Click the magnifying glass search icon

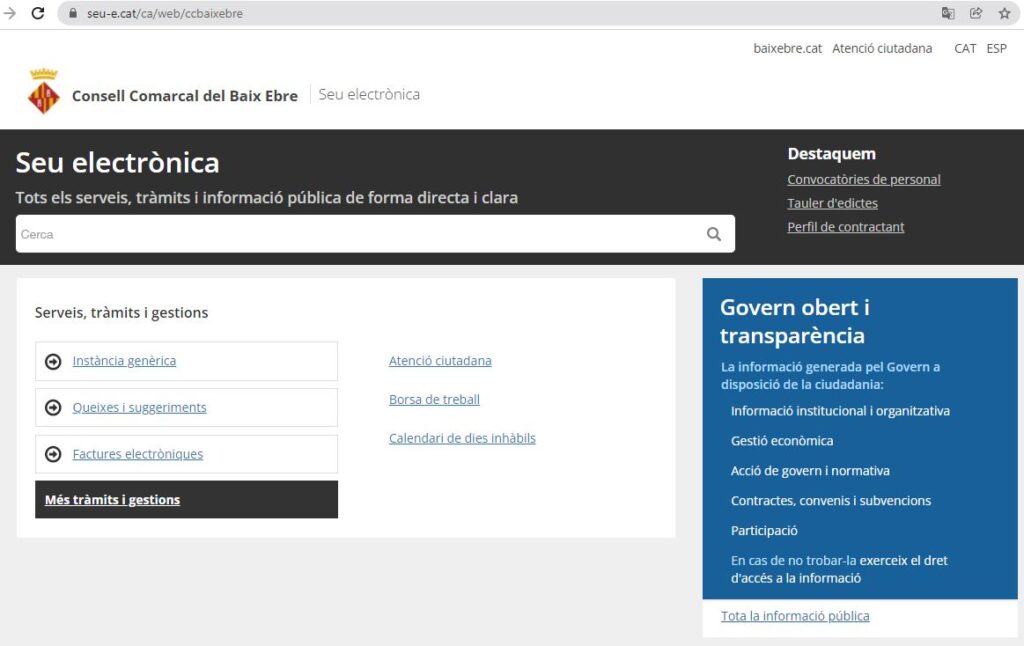click(x=714, y=234)
